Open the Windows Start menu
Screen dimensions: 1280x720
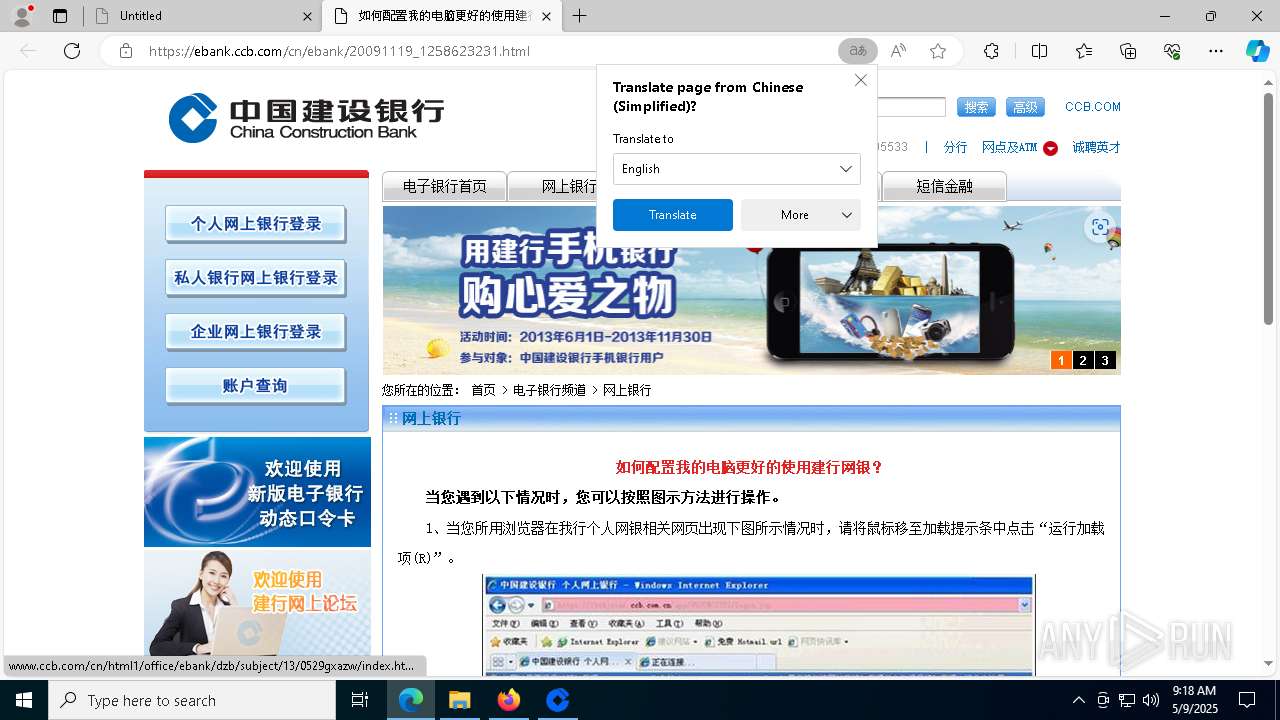click(24, 700)
